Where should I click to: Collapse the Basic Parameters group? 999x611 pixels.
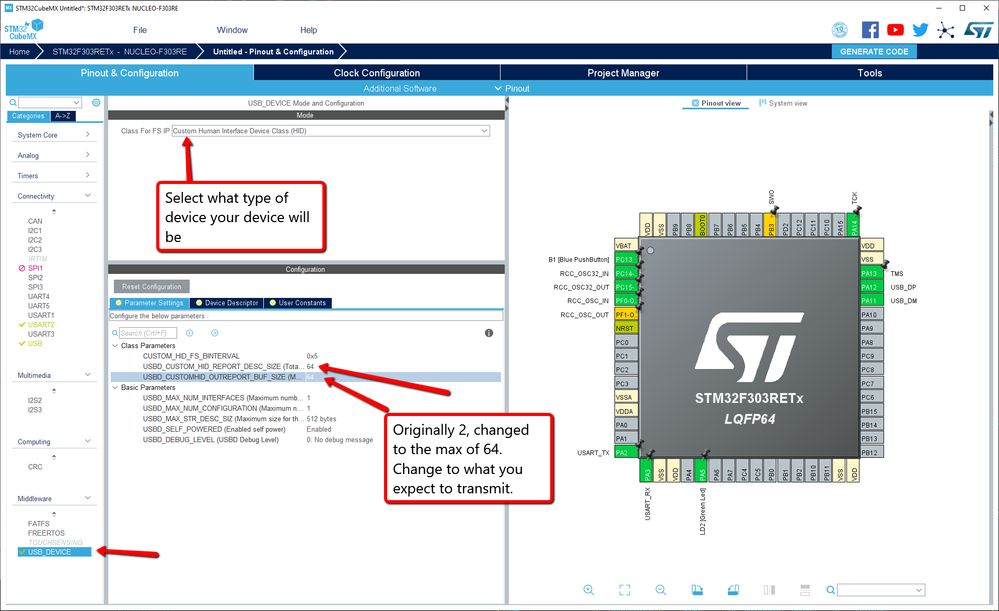115,387
